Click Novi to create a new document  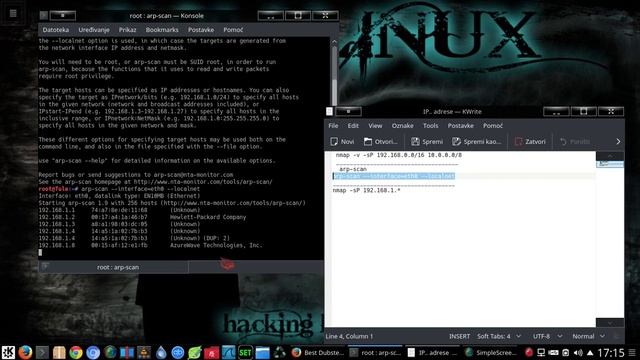click(x=342, y=142)
